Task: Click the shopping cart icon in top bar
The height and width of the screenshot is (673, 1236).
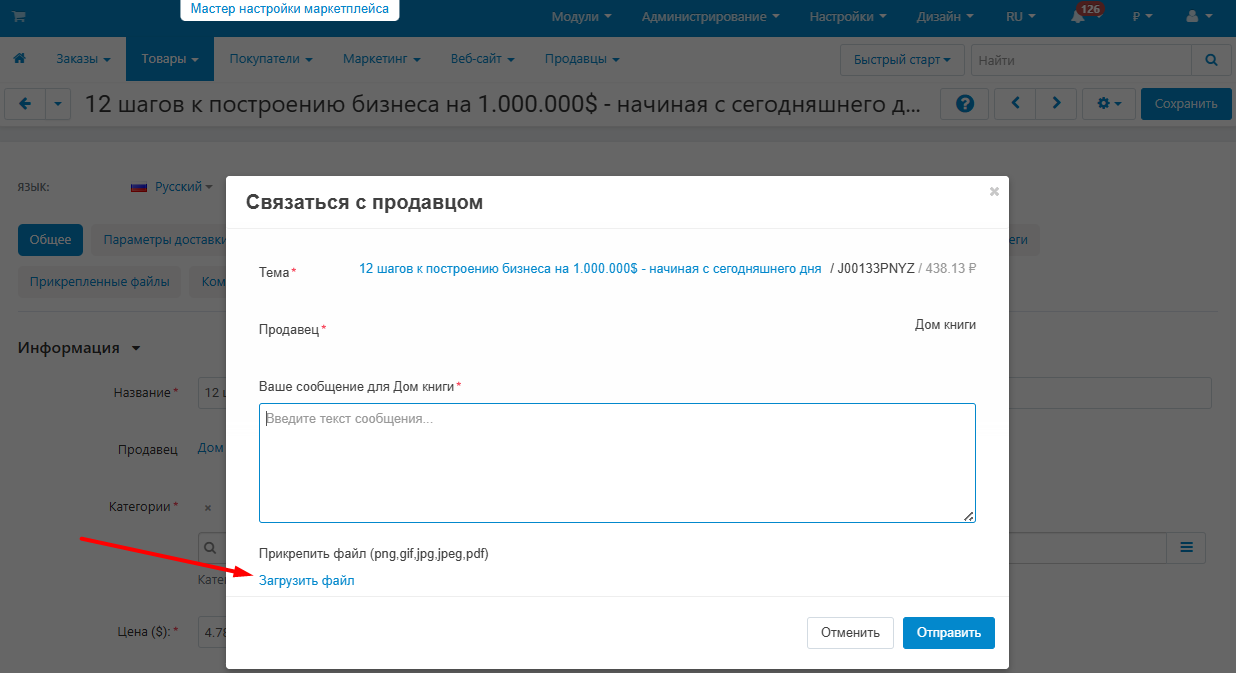Action: [19, 17]
